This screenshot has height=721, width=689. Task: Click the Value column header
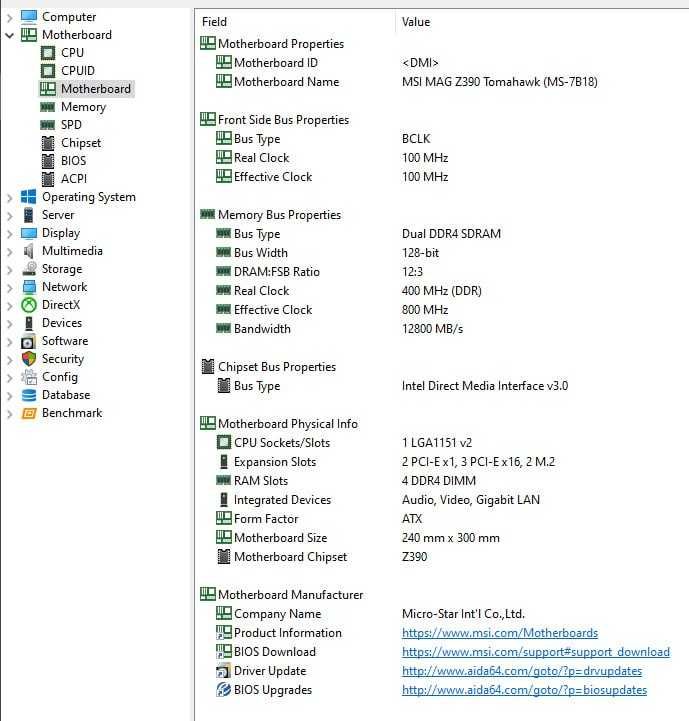(416, 22)
